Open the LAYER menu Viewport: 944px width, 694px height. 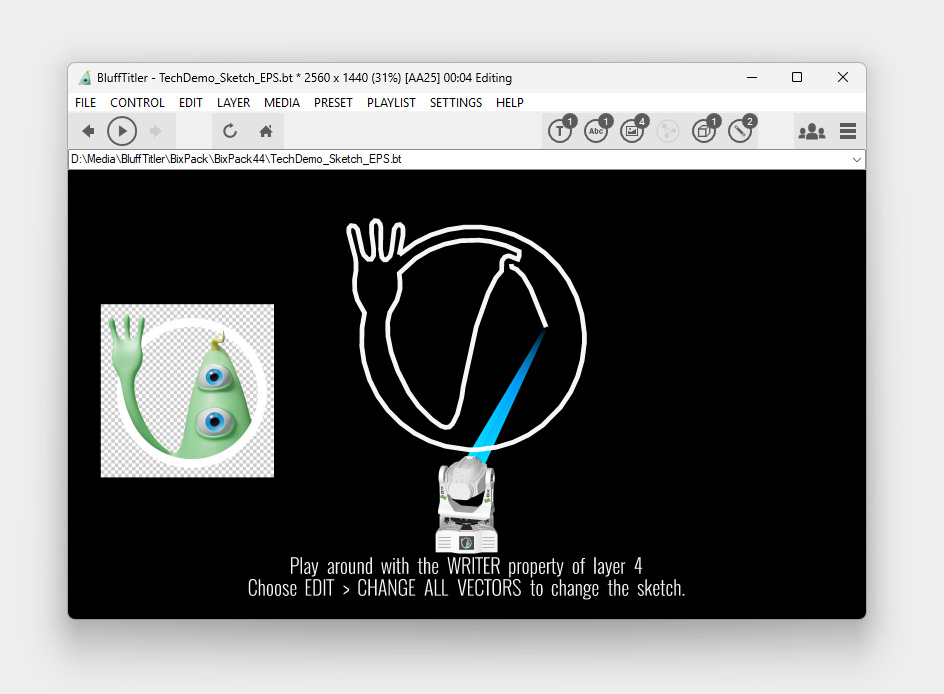[x=233, y=103]
